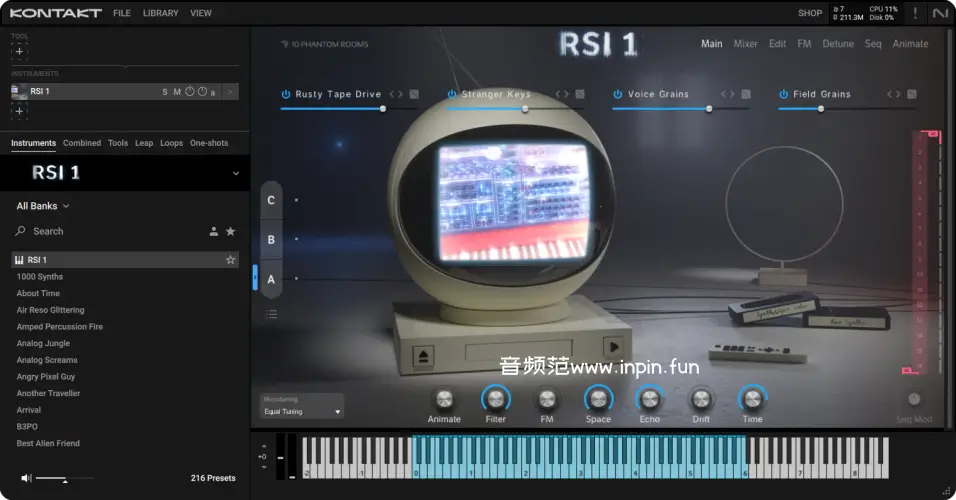Randomize the Stranger Keys sound source

(x=580, y=94)
